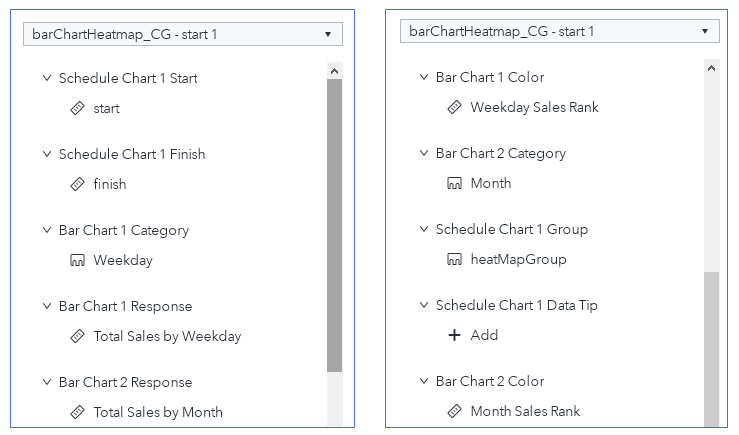The image size is (739, 435).
Task: Click the category icon beside Weekday
Action: pos(77,260)
